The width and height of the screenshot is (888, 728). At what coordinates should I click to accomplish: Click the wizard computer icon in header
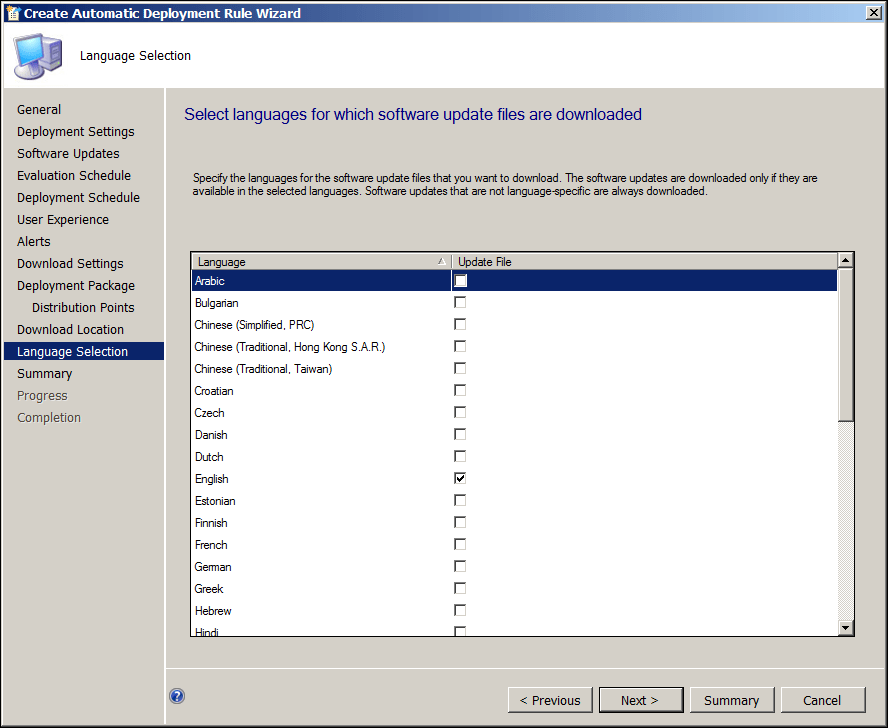[38, 56]
